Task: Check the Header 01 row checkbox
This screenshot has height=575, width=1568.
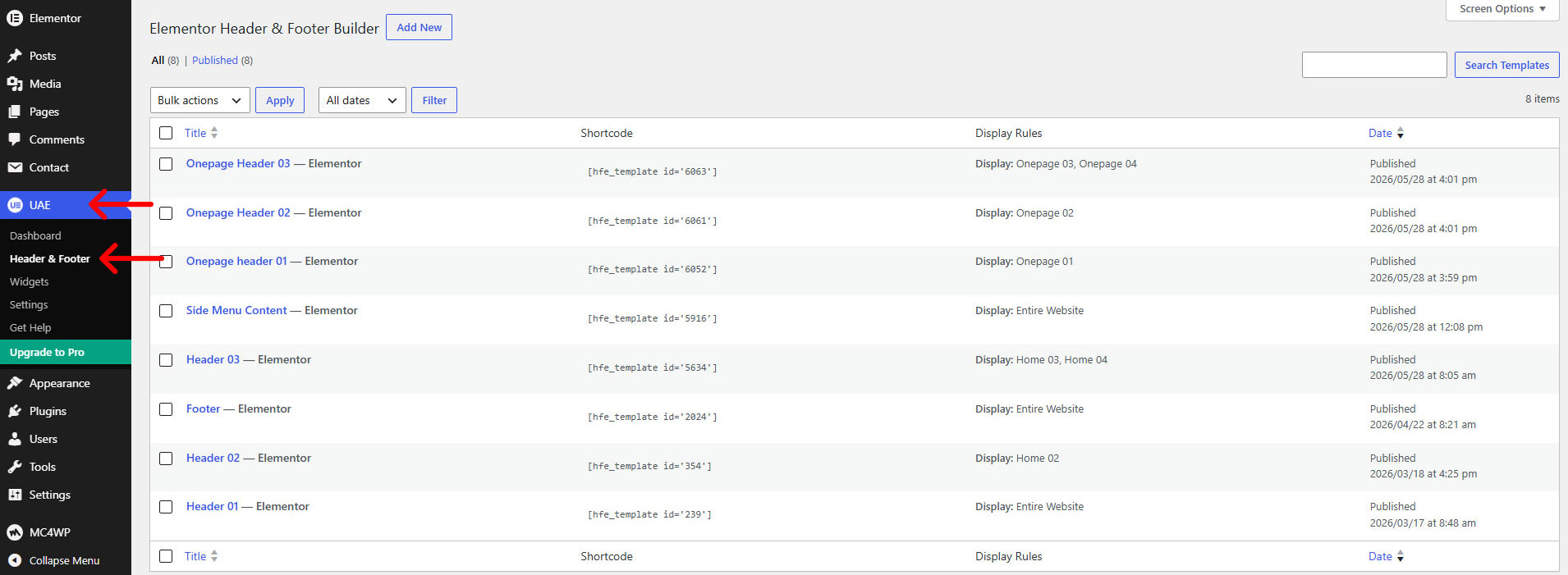Action: click(166, 507)
